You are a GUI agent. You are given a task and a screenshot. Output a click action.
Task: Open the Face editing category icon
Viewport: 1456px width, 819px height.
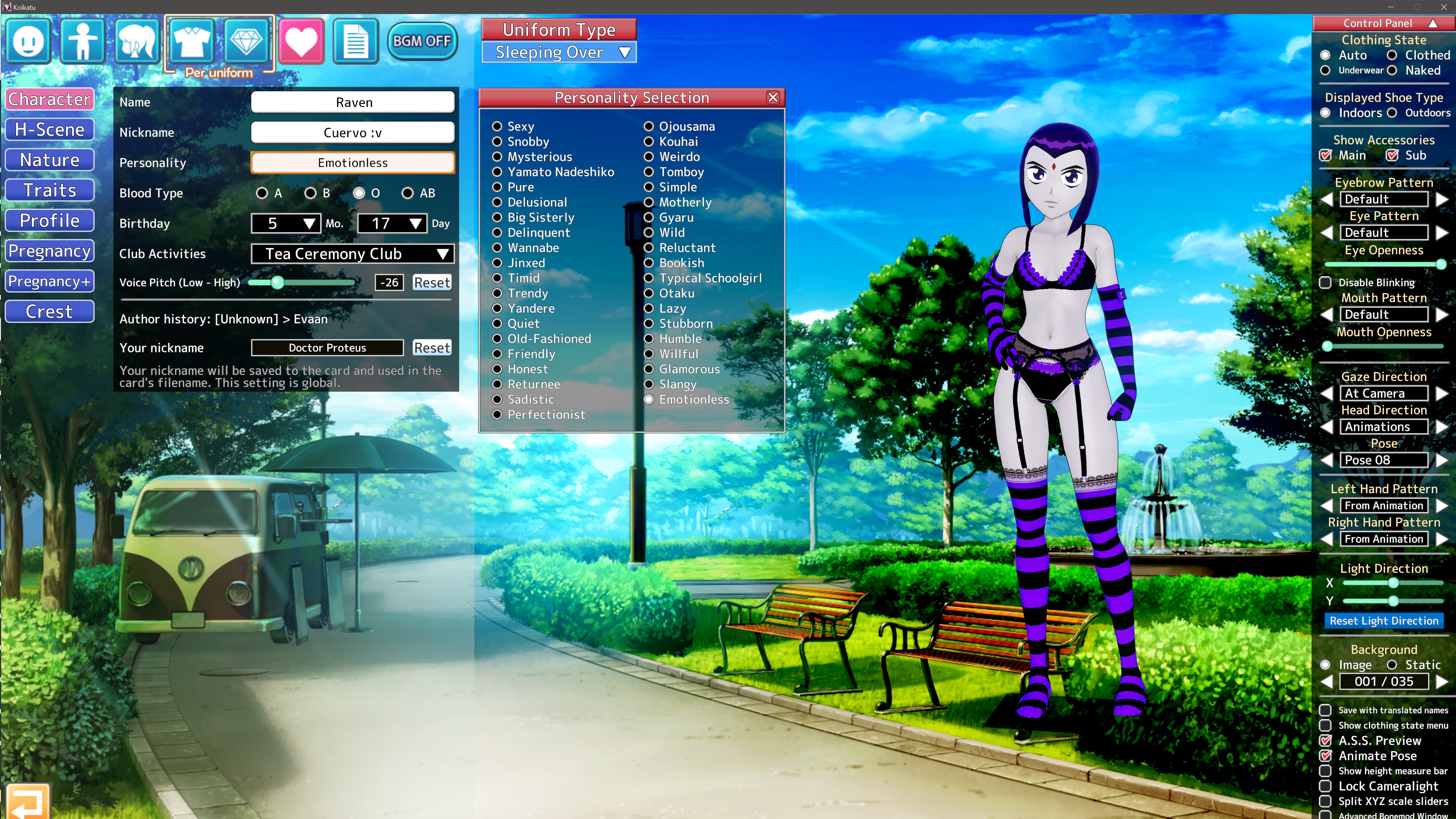[28, 41]
